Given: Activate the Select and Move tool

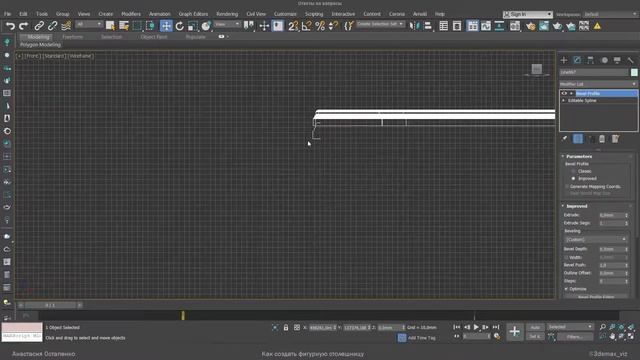Looking at the screenshot, I should pyautogui.click(x=166, y=26).
